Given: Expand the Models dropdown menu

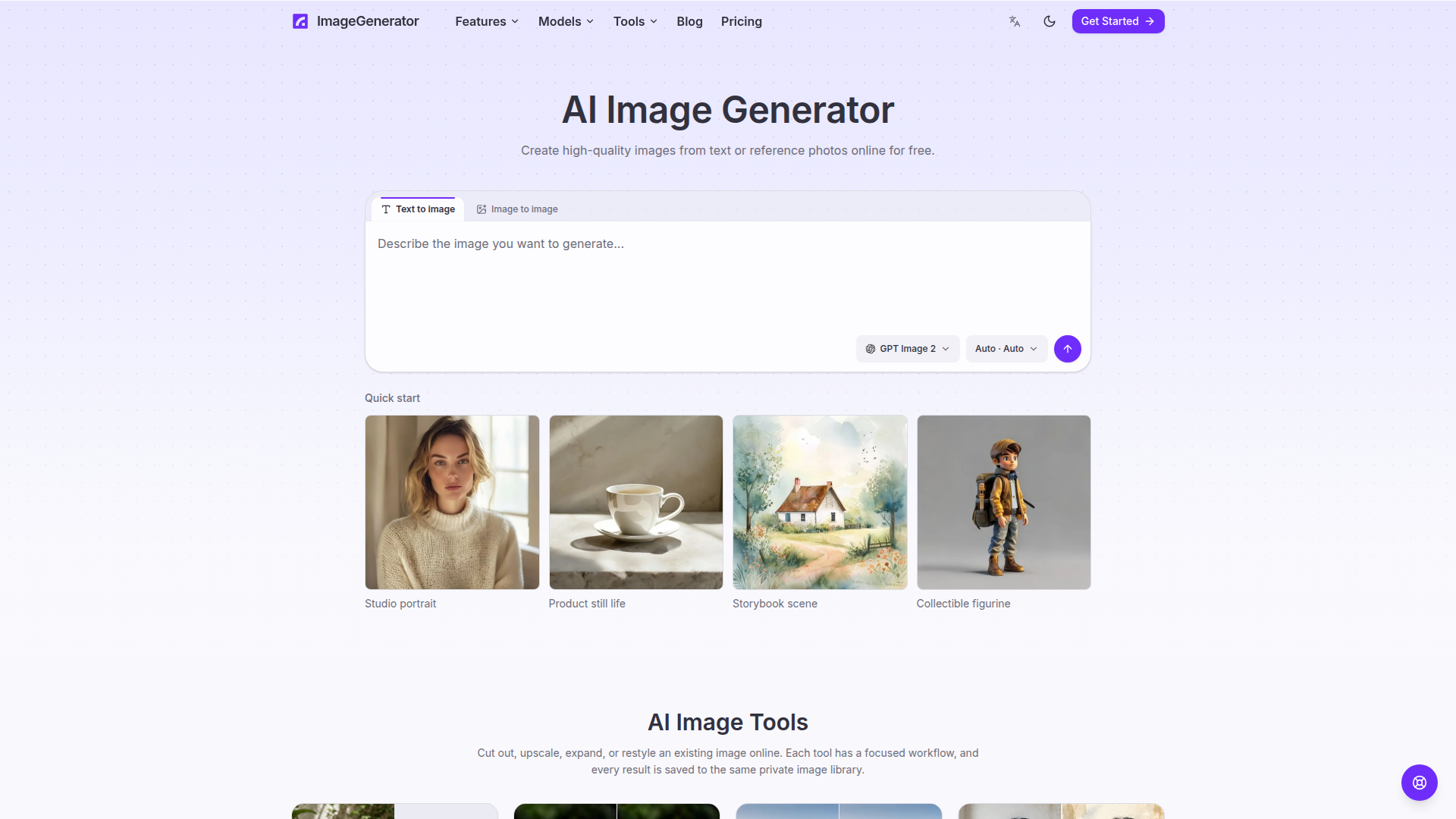Looking at the screenshot, I should [566, 21].
